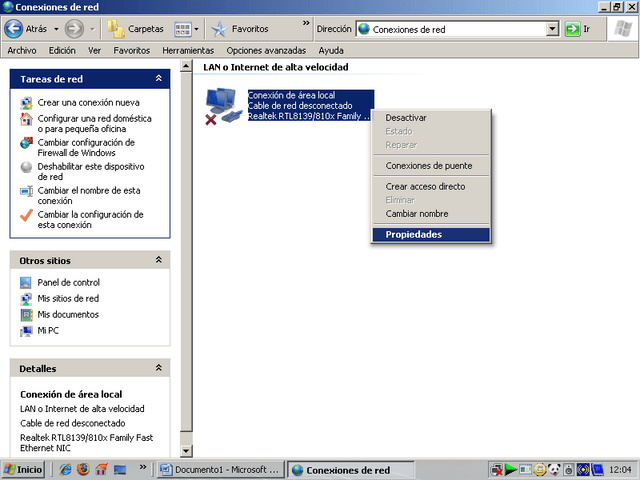
Task: Collapse the Tareas de red panel
Action: pyautogui.click(x=159, y=78)
